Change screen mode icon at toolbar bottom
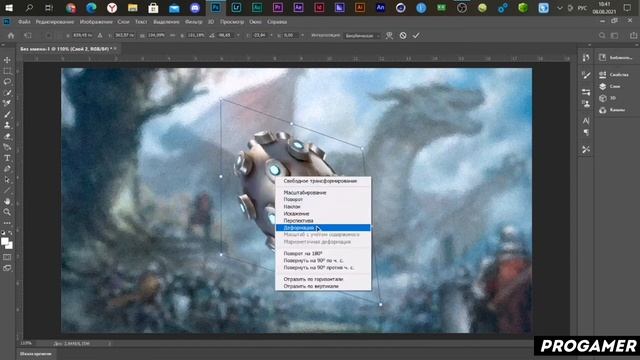The image size is (640, 360). coord(7,268)
